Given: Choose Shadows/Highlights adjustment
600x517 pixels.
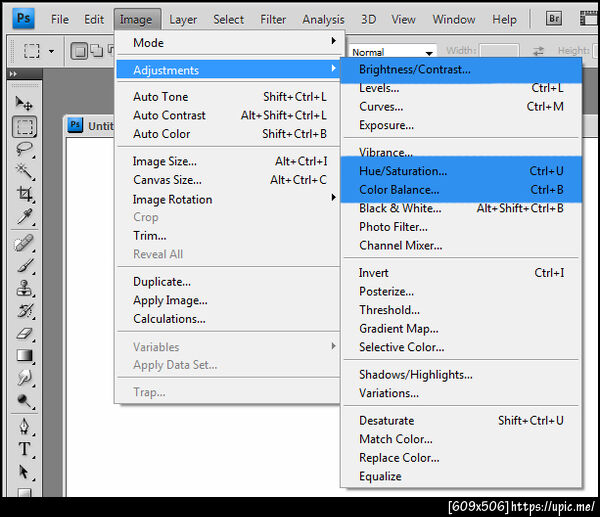Looking at the screenshot, I should coord(461,375).
